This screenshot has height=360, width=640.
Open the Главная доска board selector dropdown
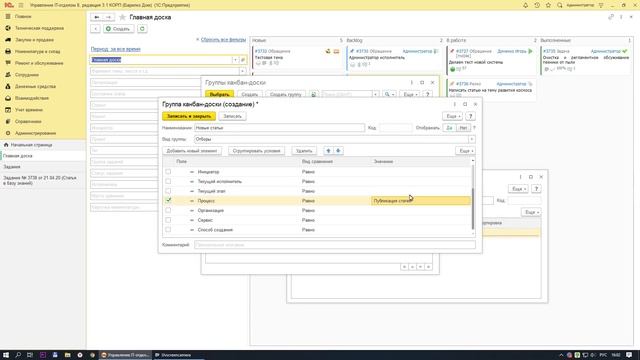[x=235, y=60]
